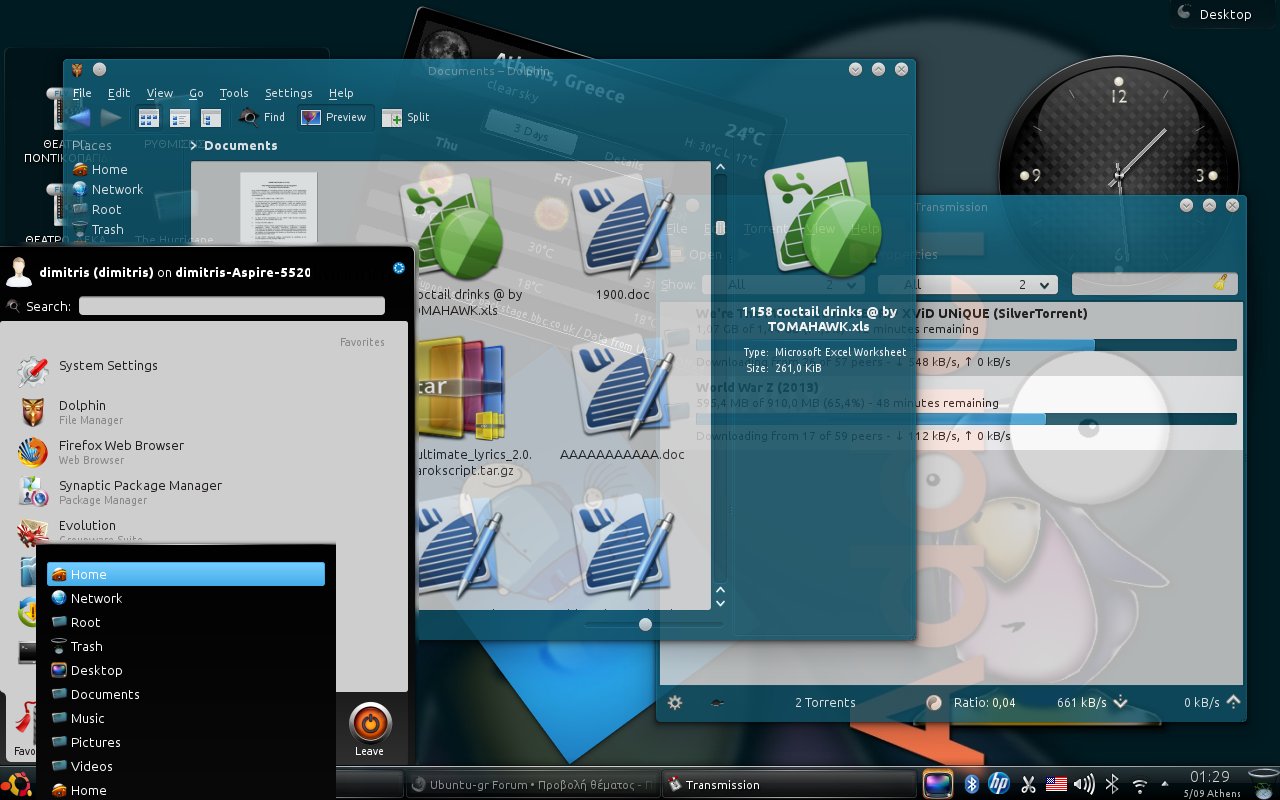Click the back arrow in Dolphin toolbar
Screen dimensions: 1280x800
[80, 118]
